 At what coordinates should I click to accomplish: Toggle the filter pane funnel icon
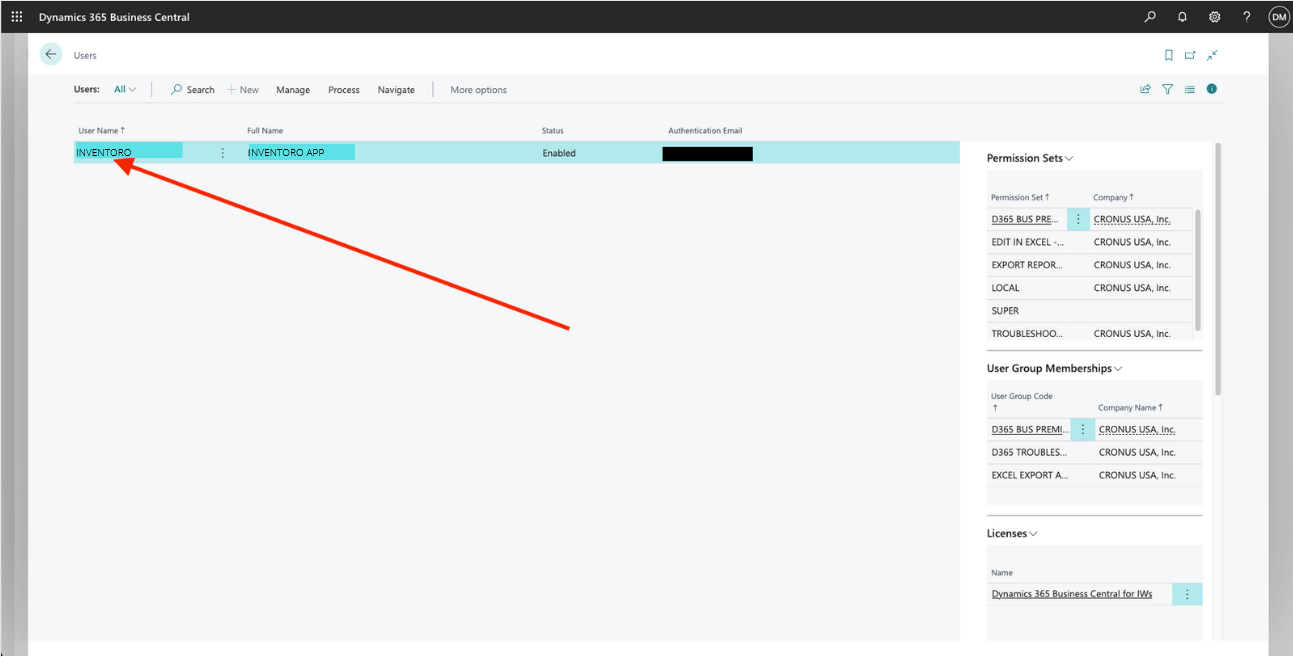(x=1167, y=89)
